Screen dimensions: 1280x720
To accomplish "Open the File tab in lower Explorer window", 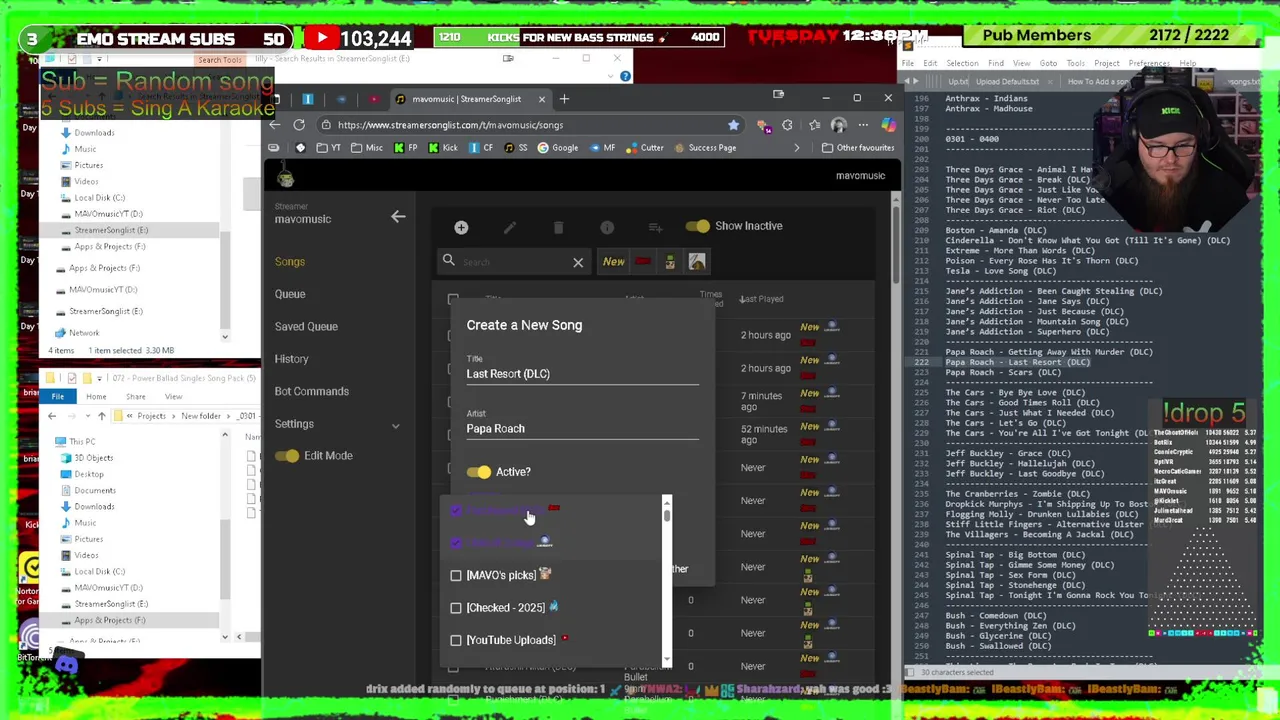I will click(58, 397).
